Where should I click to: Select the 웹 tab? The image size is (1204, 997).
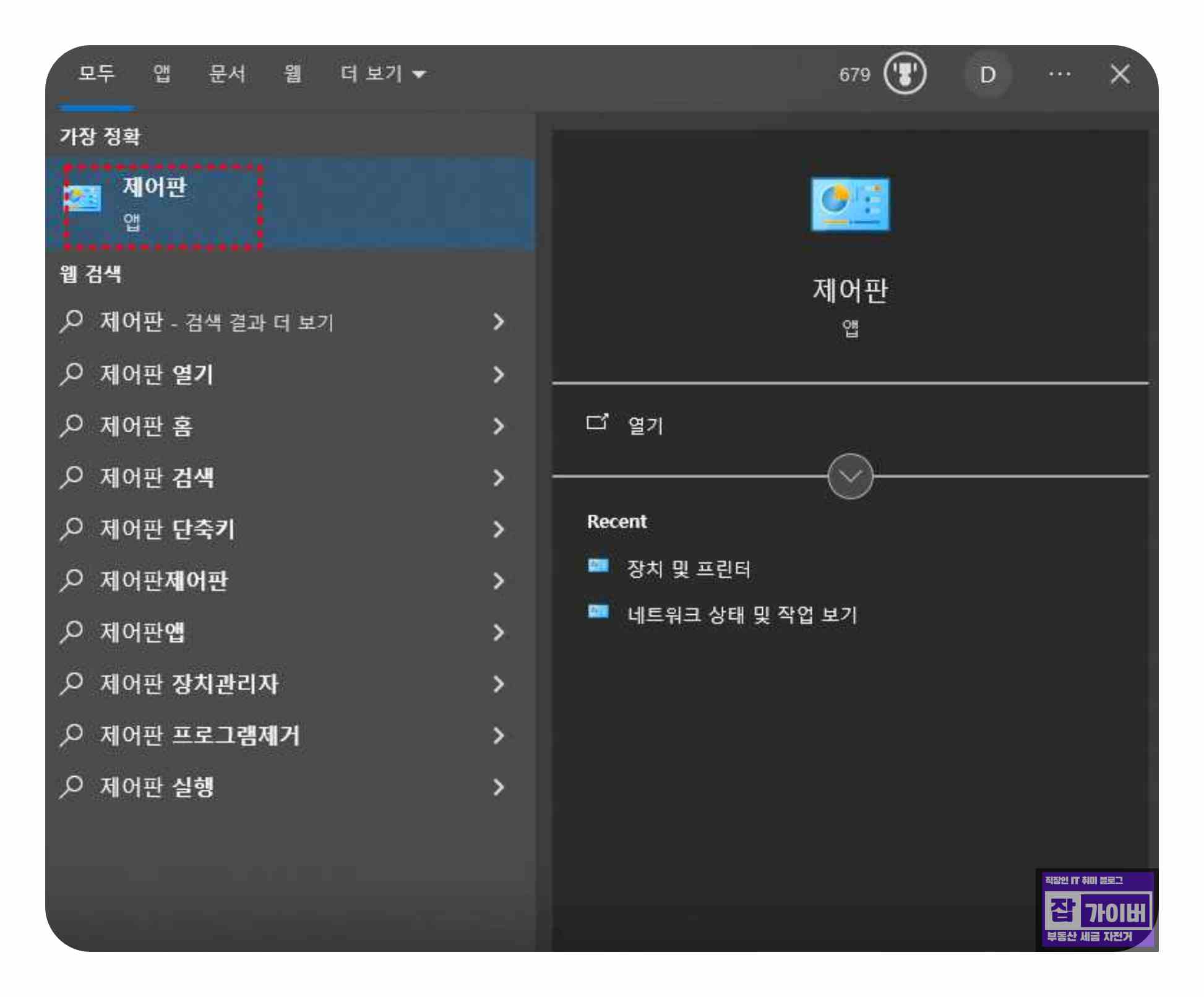point(292,74)
